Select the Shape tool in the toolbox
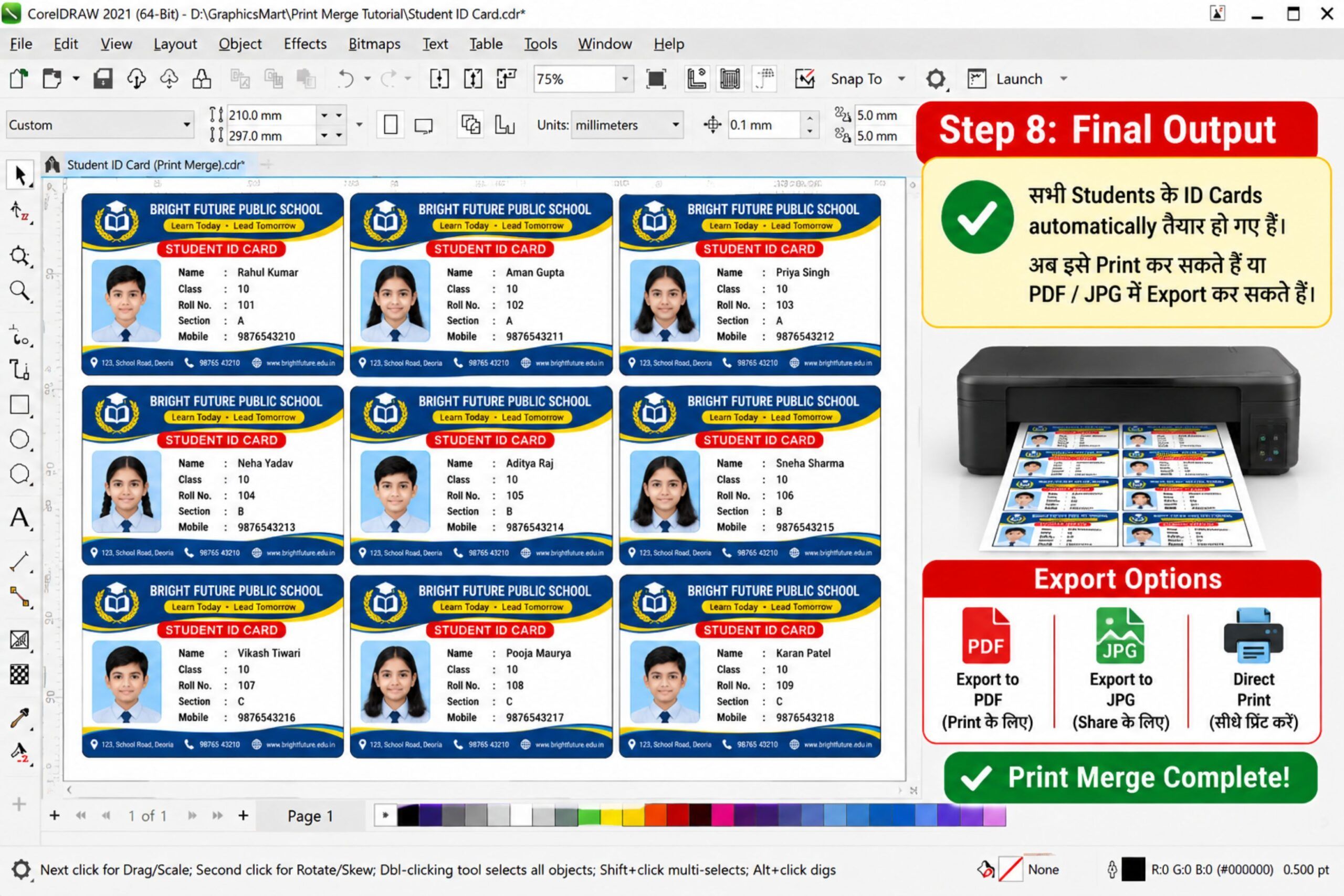Screen dimensions: 1344x896 [x=20, y=212]
